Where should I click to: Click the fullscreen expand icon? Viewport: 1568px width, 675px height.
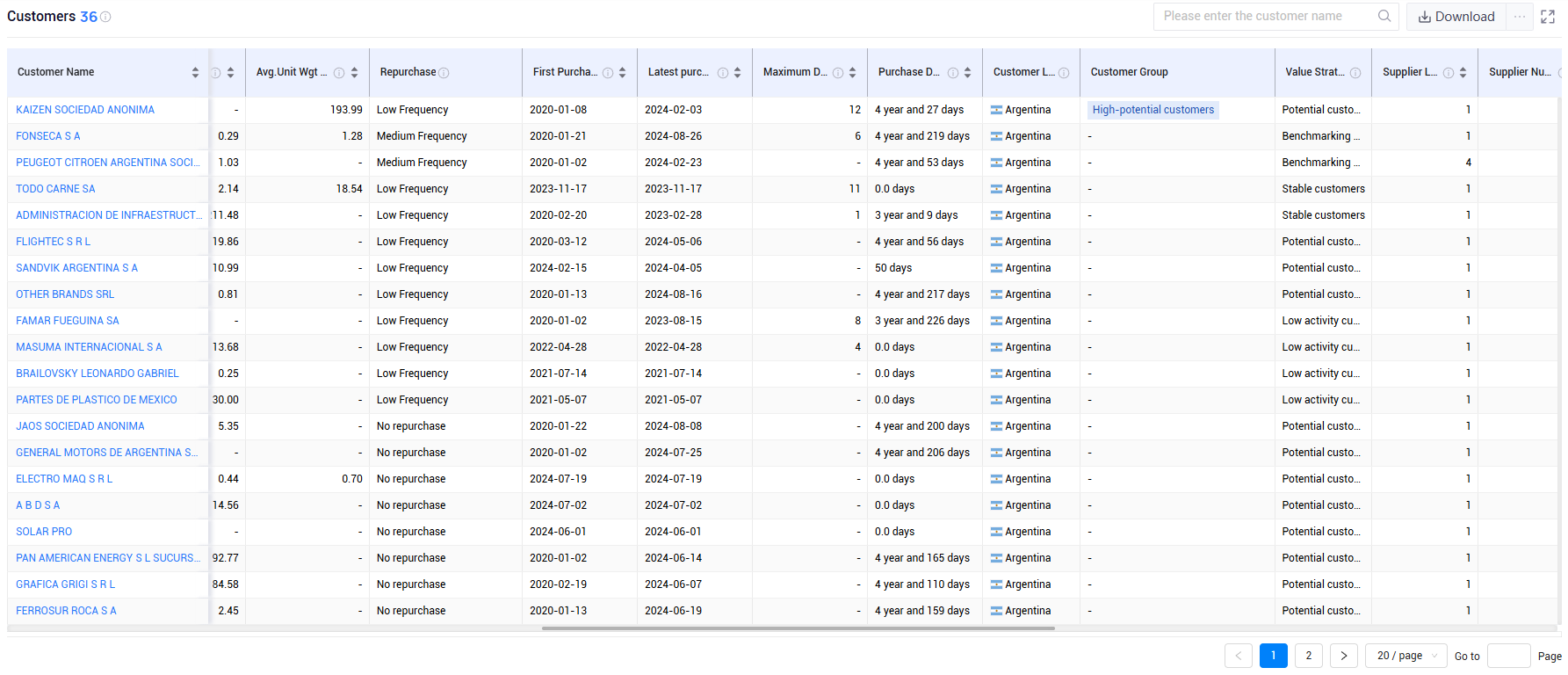click(x=1548, y=17)
